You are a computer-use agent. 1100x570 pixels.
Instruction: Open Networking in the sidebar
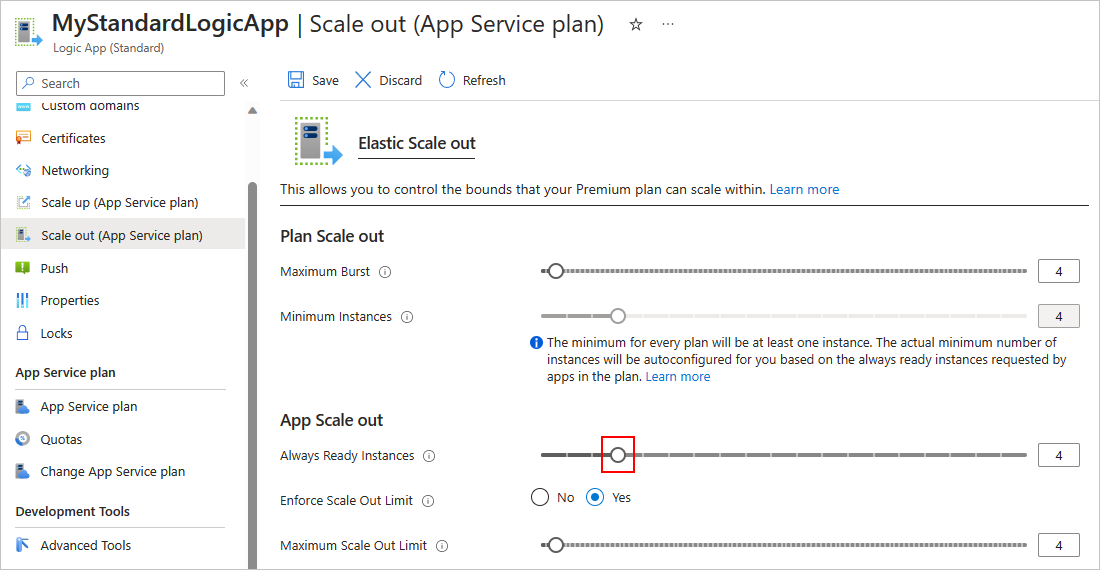coord(75,170)
